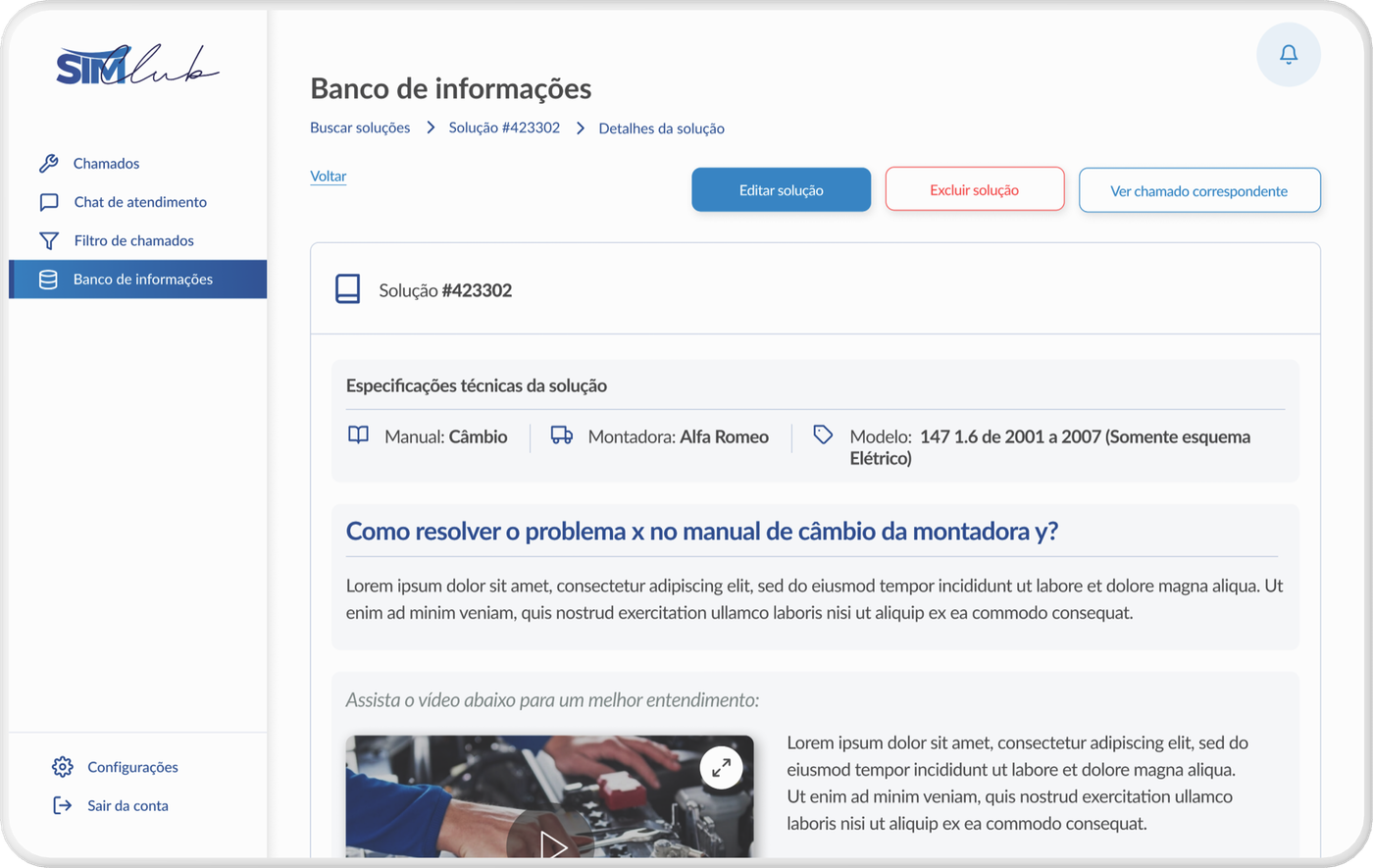Click the book icon next to Solução #423302

point(348,289)
